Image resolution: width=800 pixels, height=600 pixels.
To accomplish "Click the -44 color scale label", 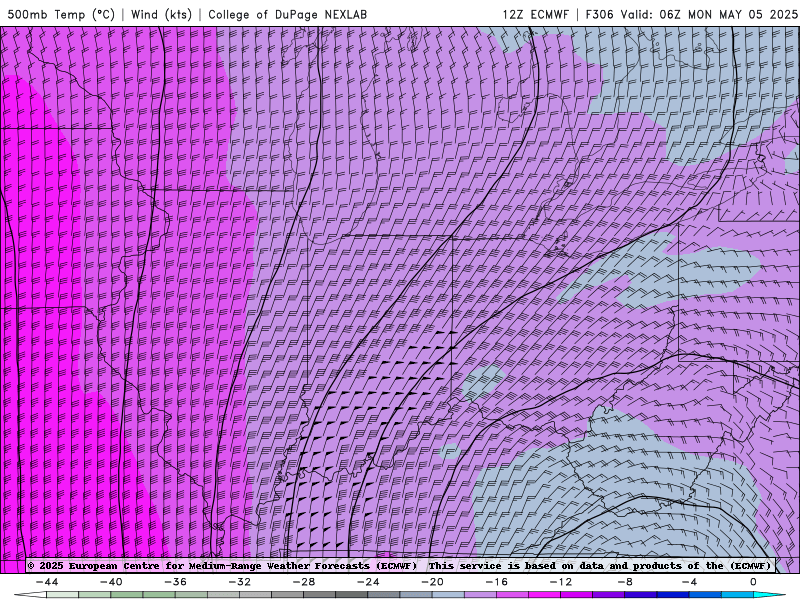I will [47, 582].
